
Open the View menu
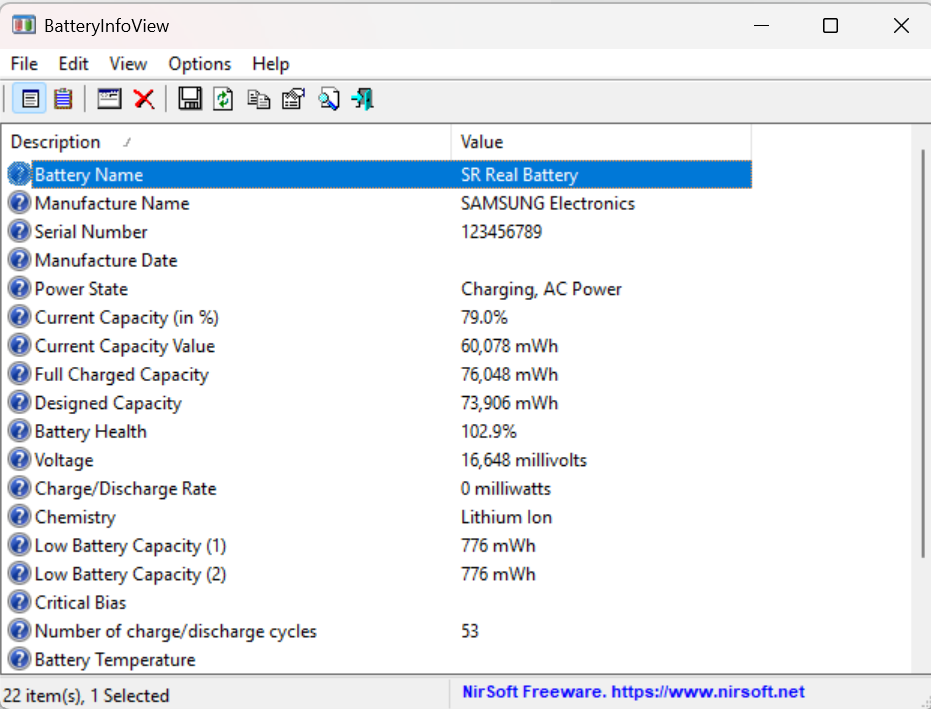pos(128,64)
